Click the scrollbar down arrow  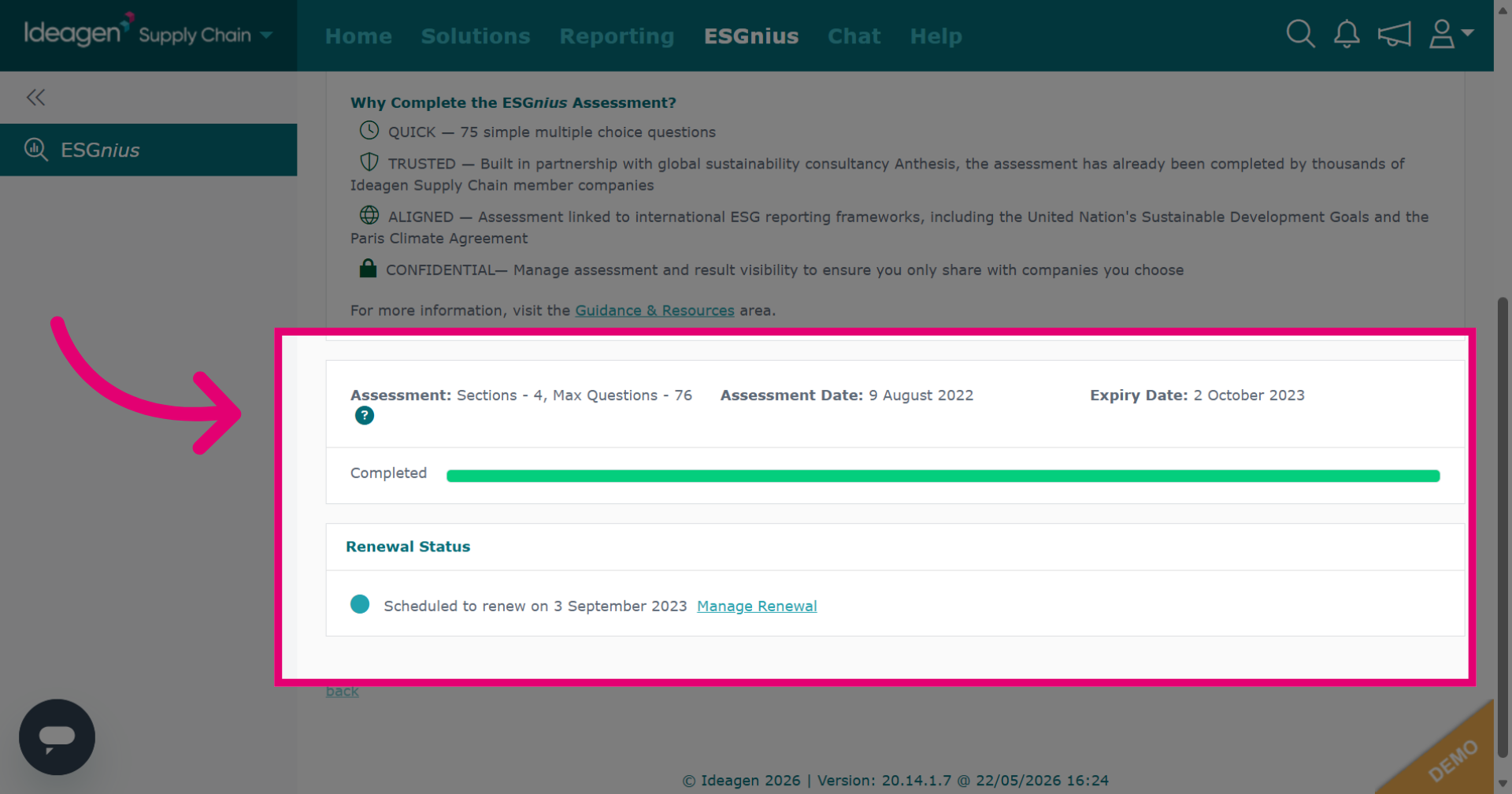click(1503, 784)
